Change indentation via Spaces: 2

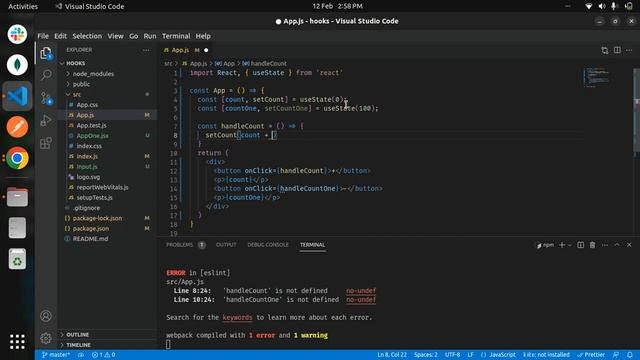(426, 355)
